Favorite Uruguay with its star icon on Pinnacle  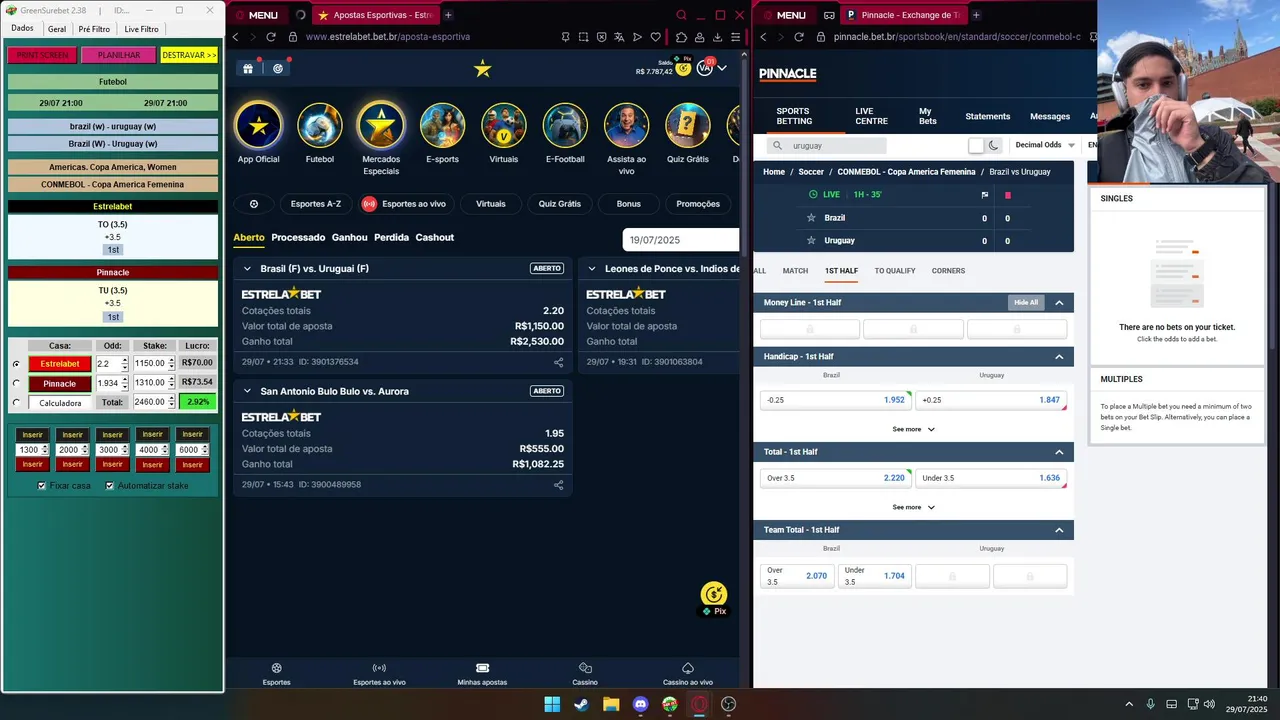point(811,241)
